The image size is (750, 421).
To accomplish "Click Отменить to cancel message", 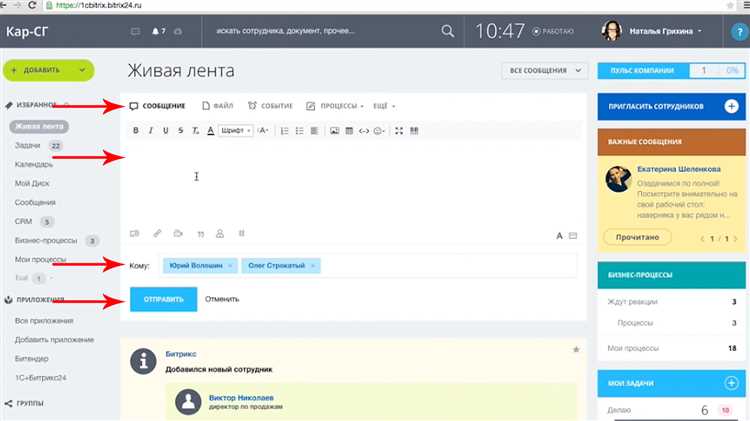I will [x=222, y=299].
